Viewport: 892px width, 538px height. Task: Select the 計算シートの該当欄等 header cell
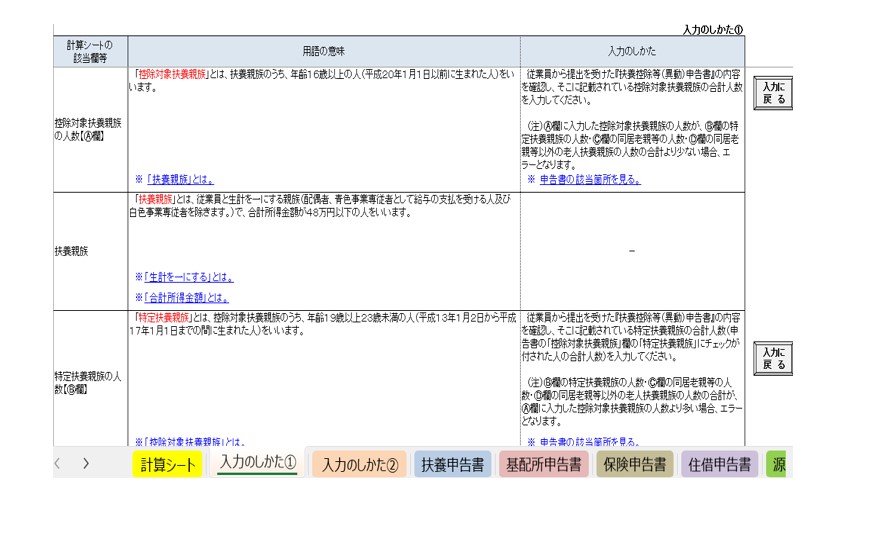tap(90, 52)
